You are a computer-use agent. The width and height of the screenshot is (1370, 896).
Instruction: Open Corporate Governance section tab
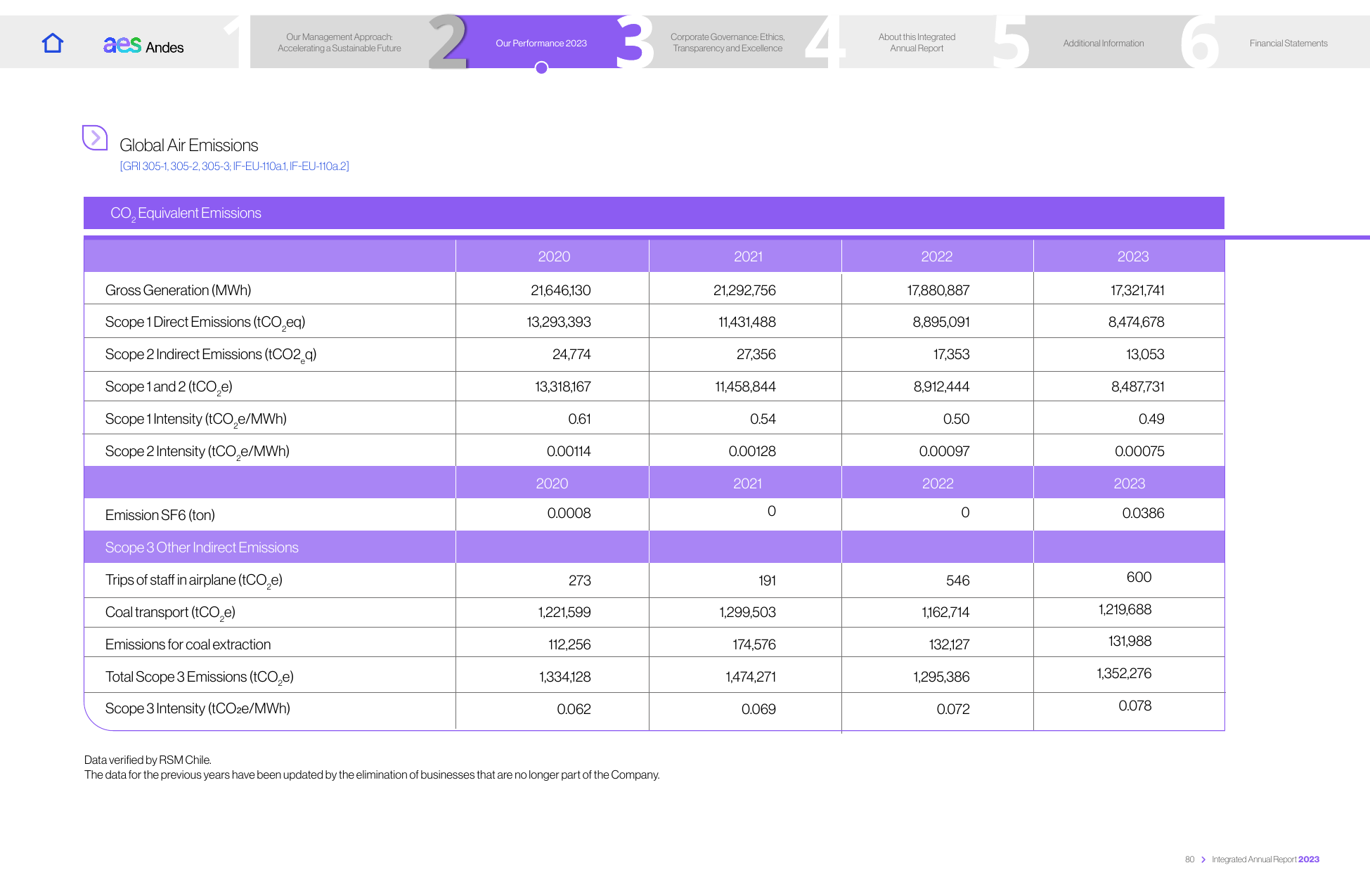click(728, 42)
